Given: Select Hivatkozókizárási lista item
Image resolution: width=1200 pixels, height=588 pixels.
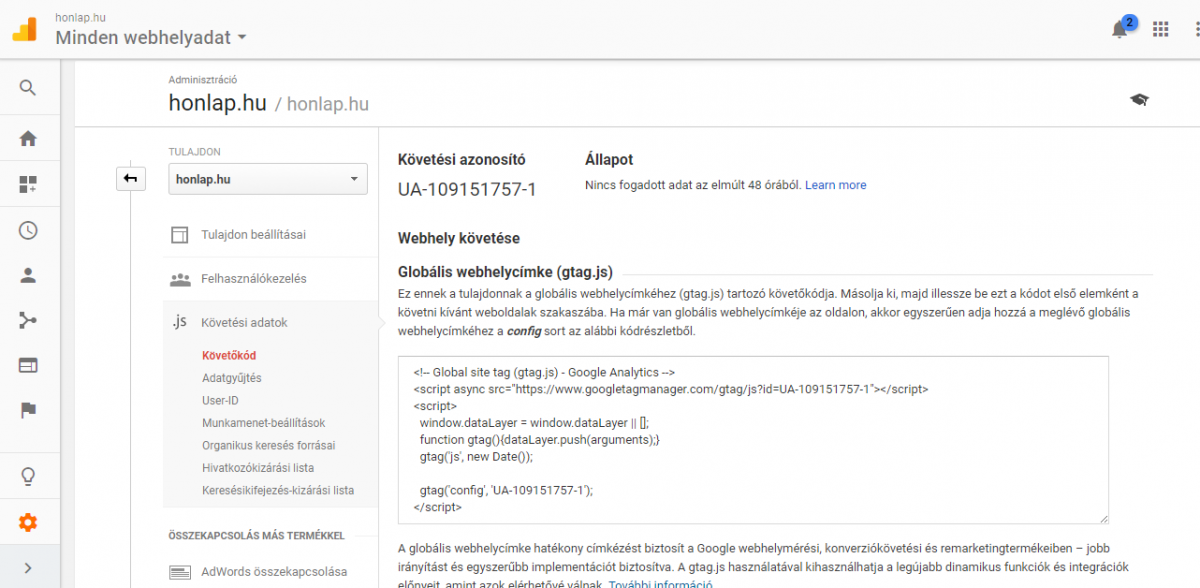Looking at the screenshot, I should tap(258, 467).
